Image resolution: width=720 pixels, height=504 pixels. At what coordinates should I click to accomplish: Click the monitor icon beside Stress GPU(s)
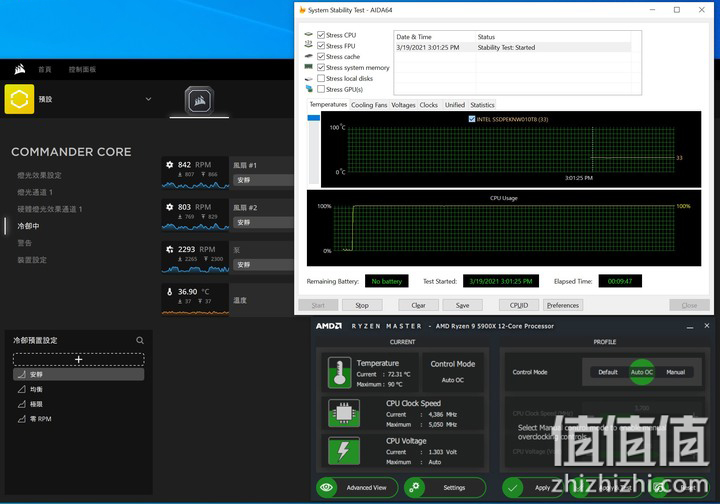[309, 89]
